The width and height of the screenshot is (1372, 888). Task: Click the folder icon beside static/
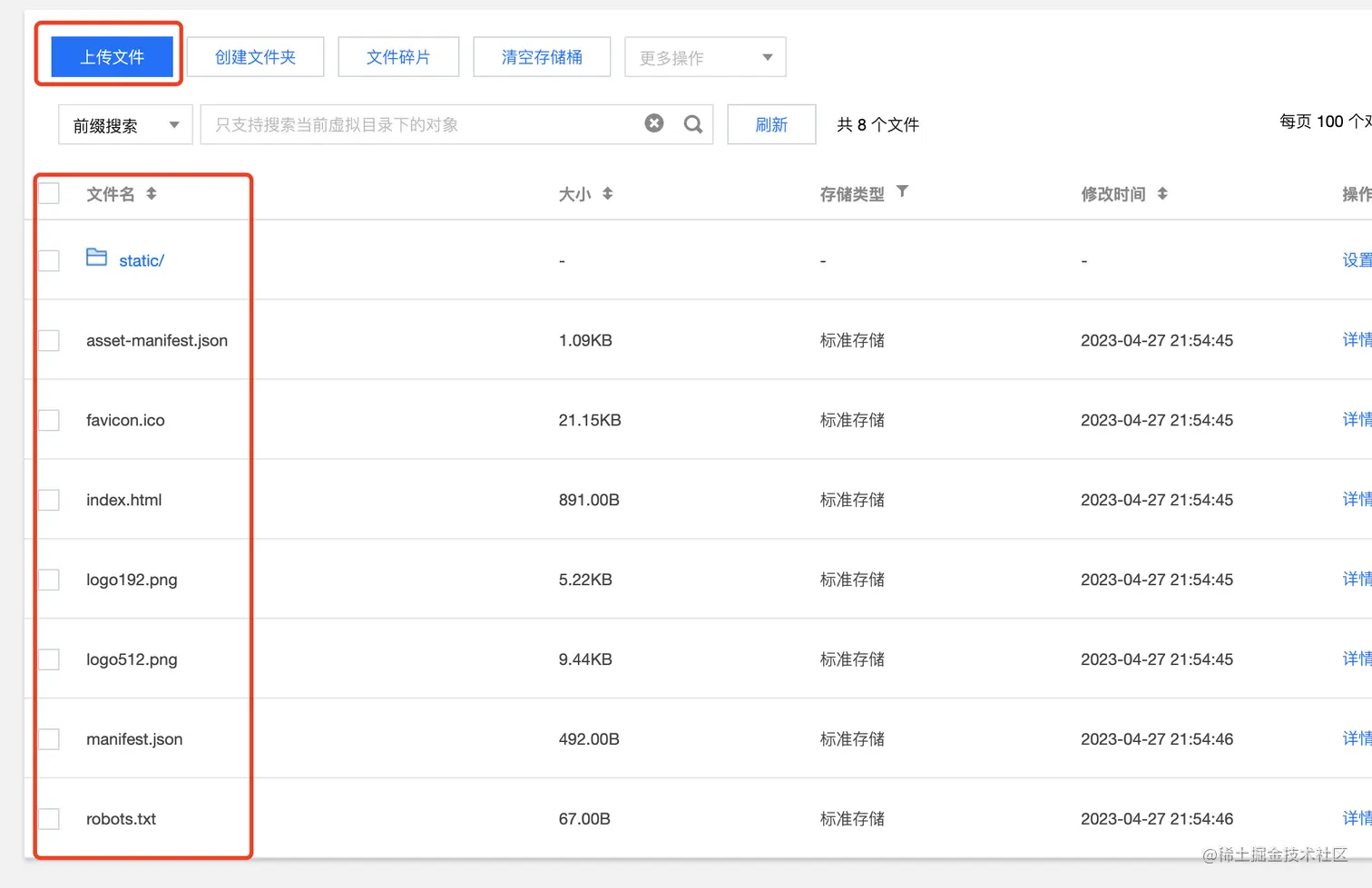click(x=96, y=258)
